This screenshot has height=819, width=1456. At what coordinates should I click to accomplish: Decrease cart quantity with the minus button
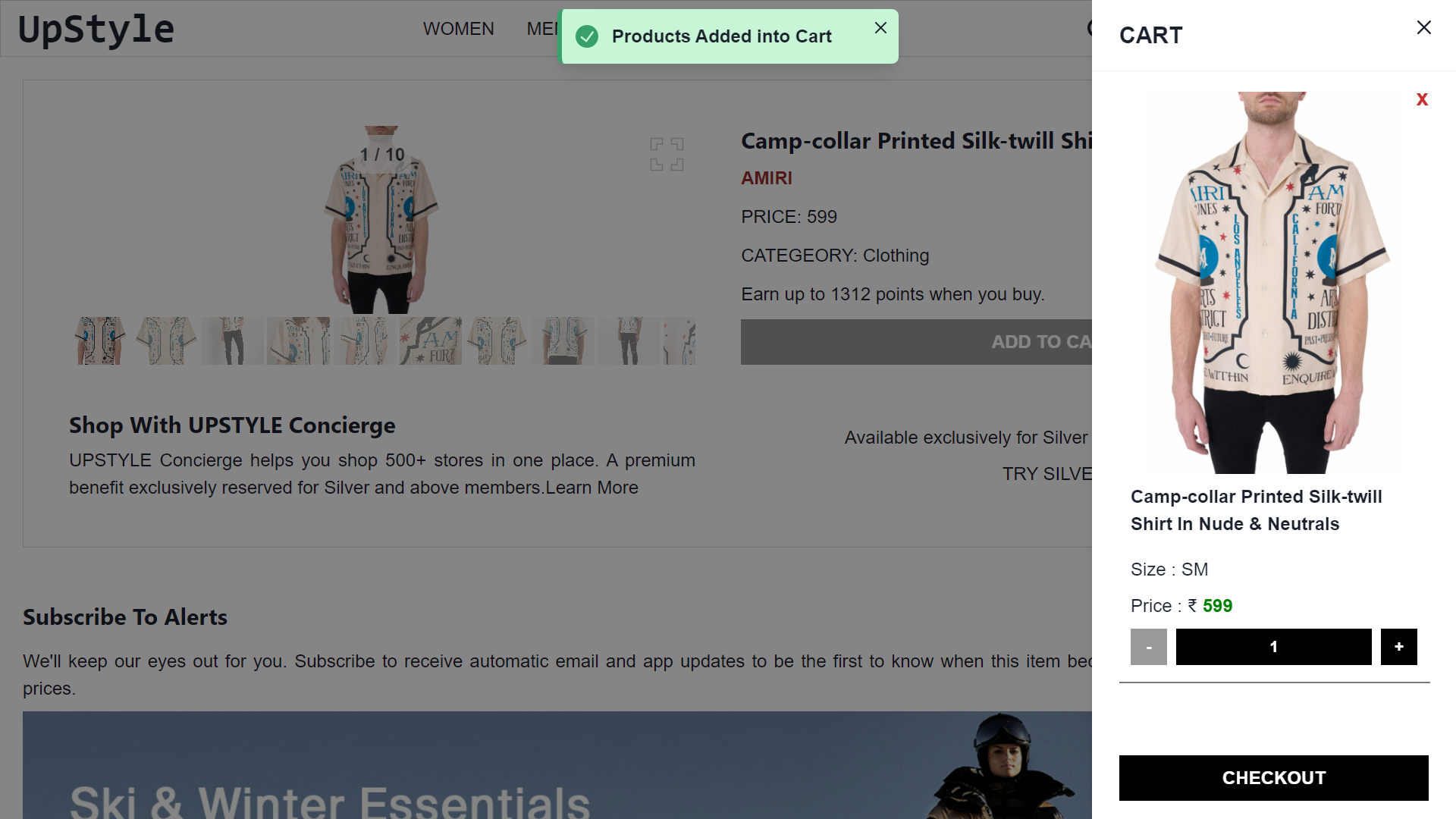(x=1148, y=647)
